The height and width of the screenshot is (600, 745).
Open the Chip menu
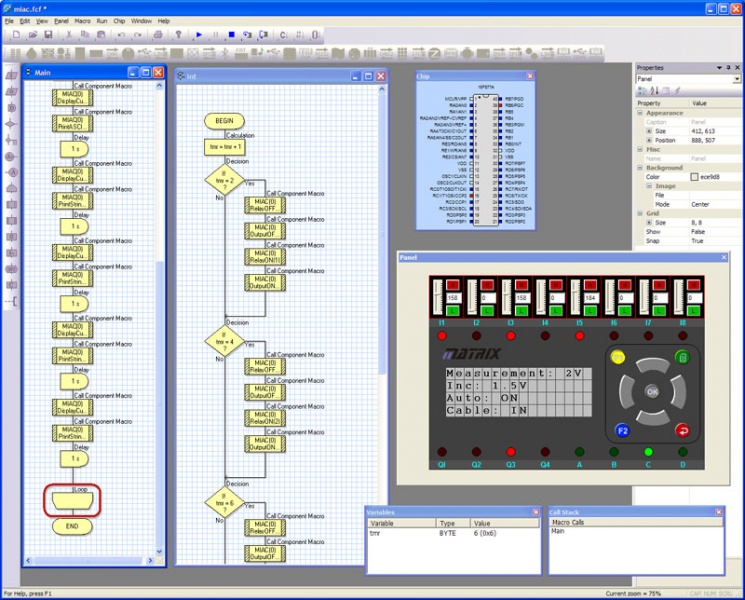tap(119, 21)
